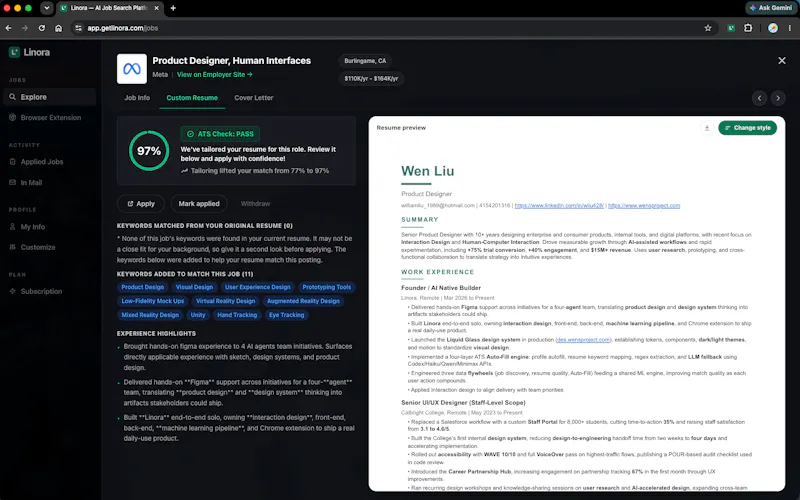
Task: Go to next job with right chevron
Action: [778, 98]
